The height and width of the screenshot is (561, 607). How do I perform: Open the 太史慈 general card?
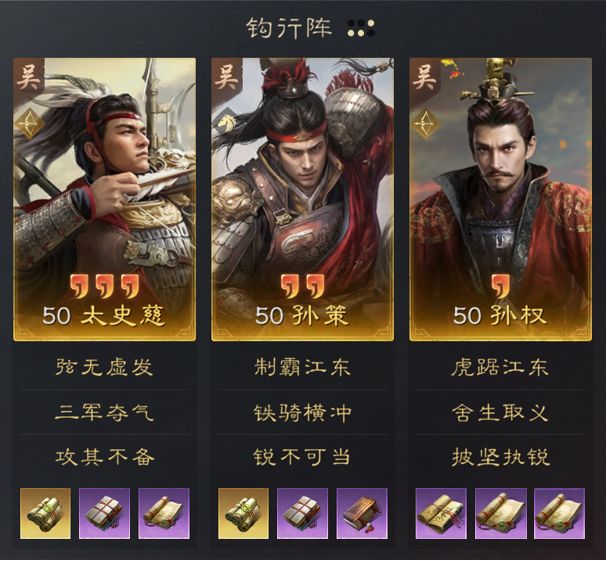point(105,199)
